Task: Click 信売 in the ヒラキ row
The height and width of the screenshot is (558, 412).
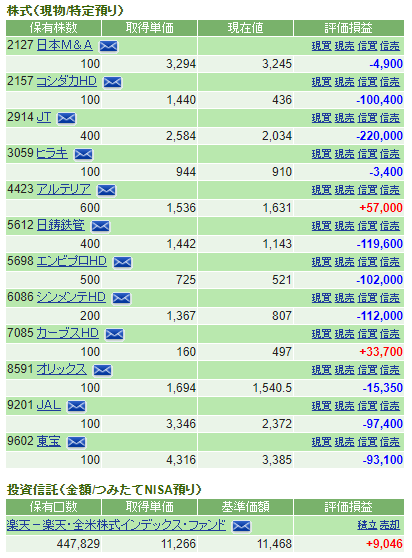Action: pos(390,154)
